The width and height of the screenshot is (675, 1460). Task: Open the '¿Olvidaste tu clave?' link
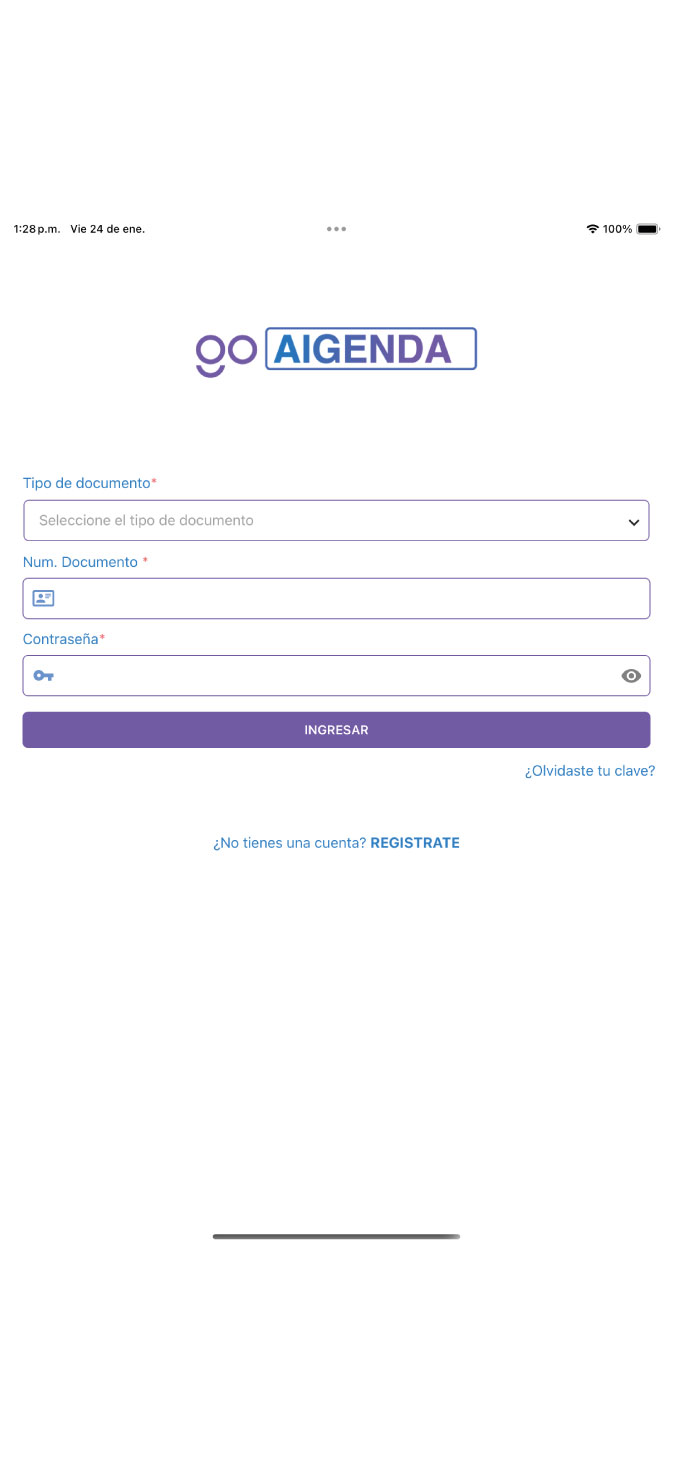tap(590, 771)
